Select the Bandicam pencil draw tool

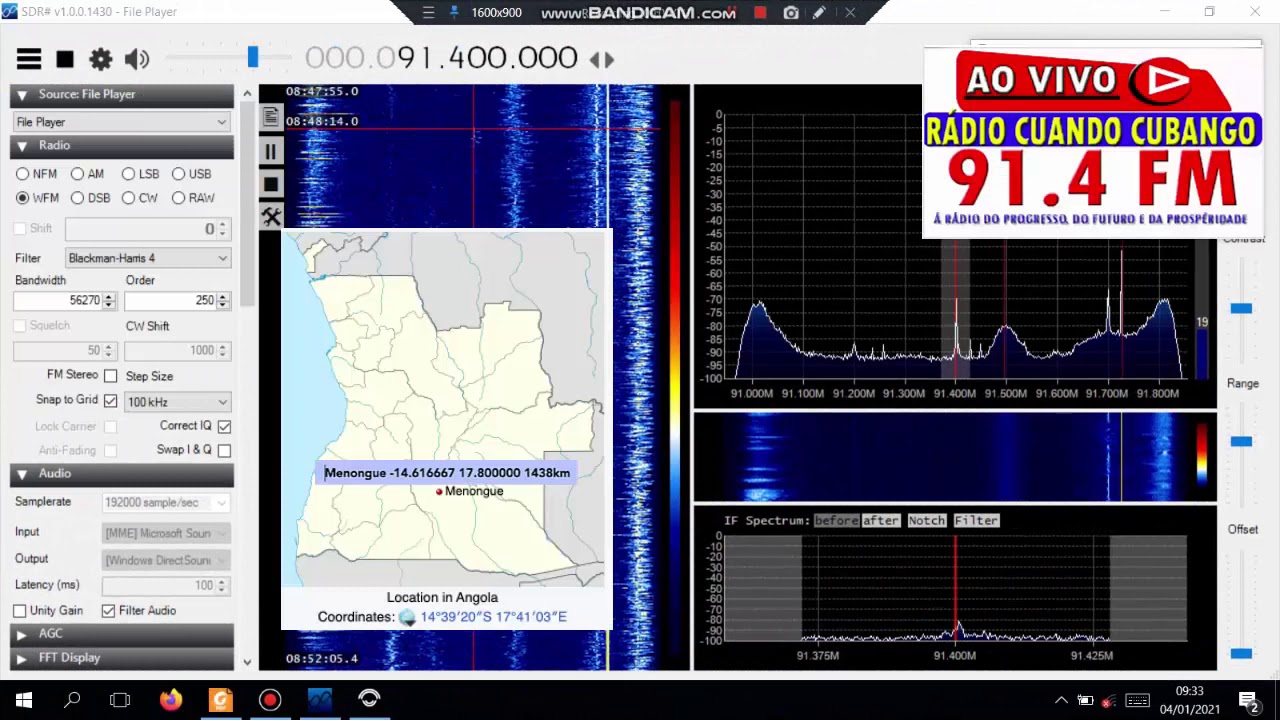point(820,13)
